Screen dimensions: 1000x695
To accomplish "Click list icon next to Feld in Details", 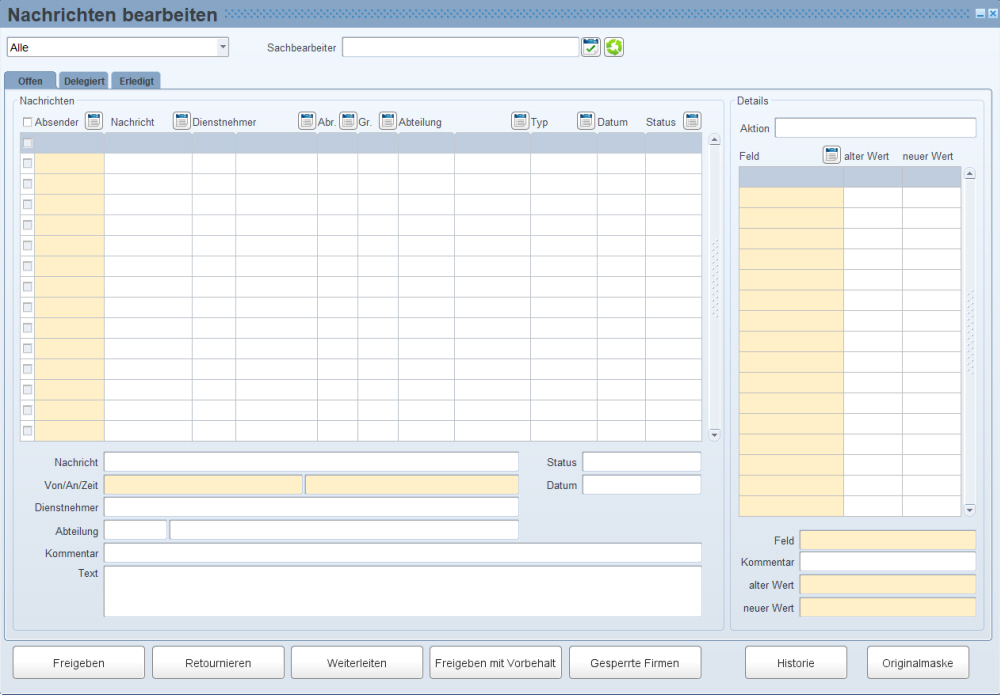I will (832, 155).
